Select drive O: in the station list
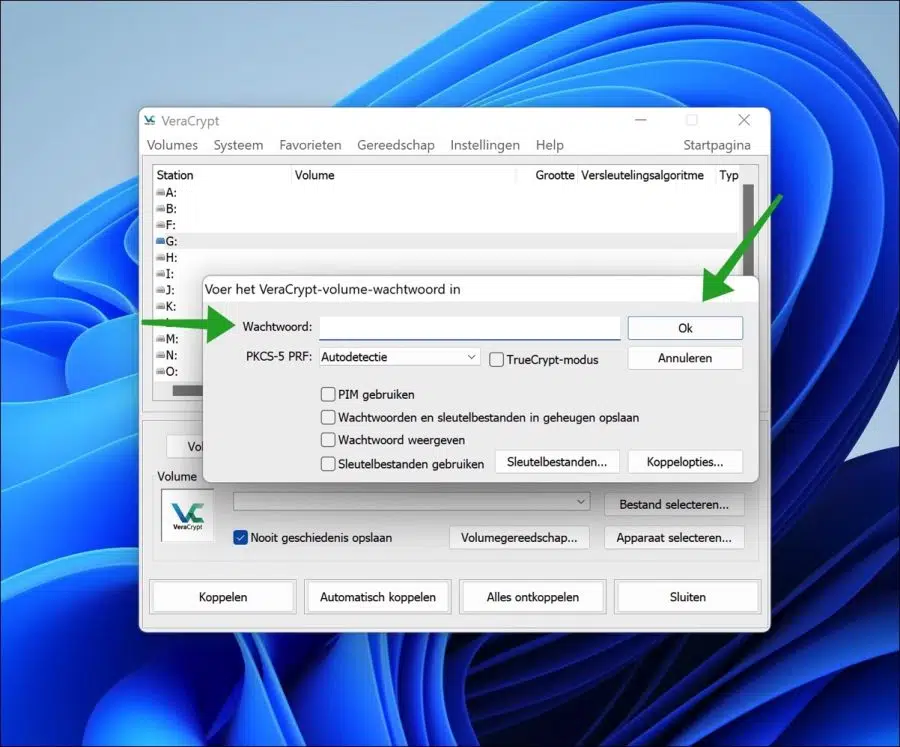The image size is (900, 747). point(166,371)
